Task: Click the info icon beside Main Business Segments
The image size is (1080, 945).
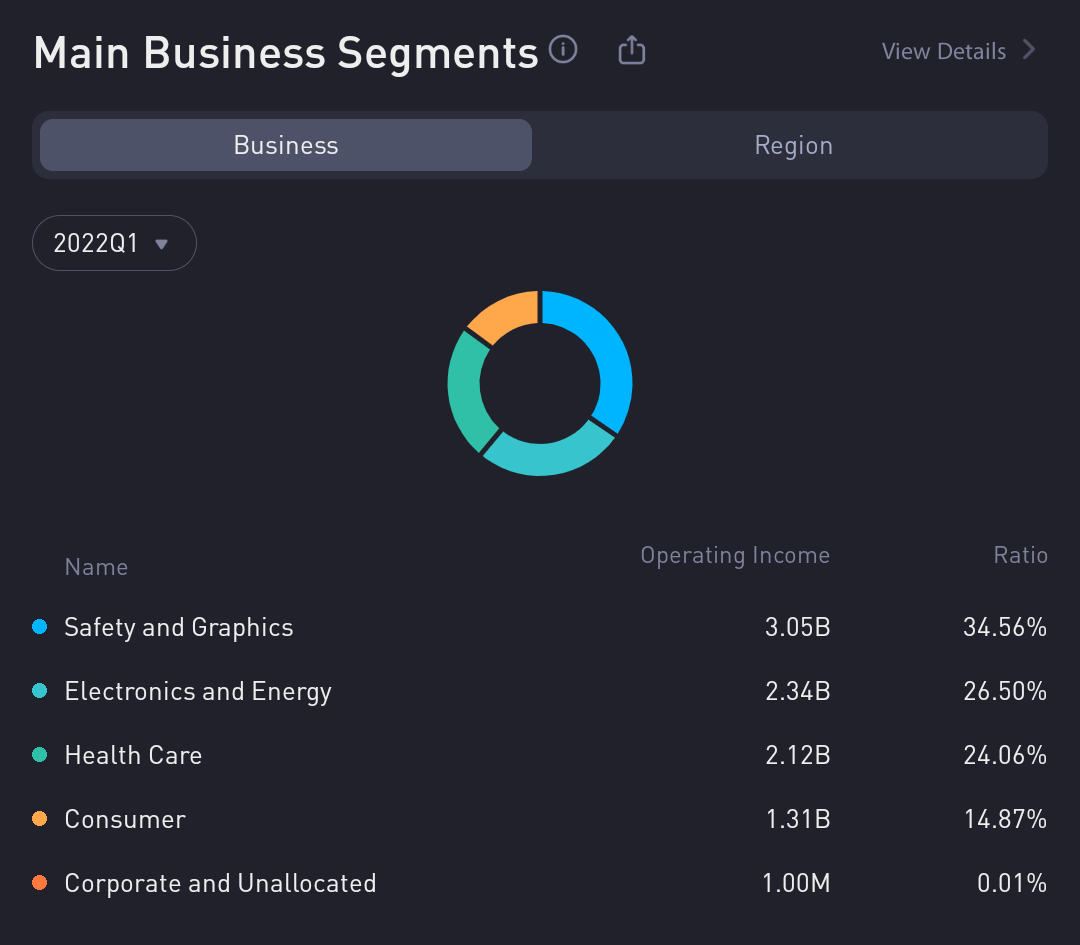Action: [x=564, y=49]
